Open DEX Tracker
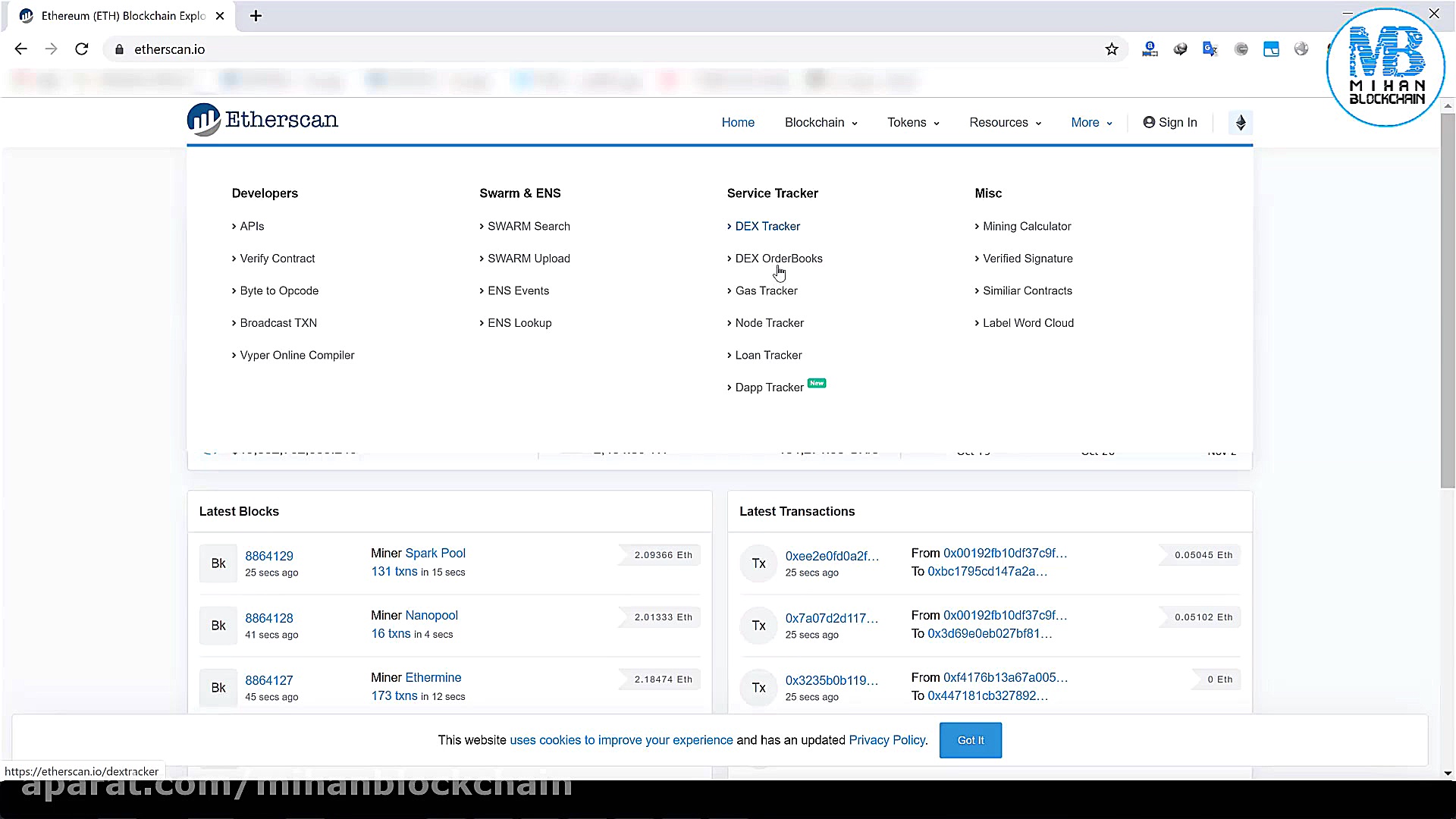The height and width of the screenshot is (819, 1456). click(x=767, y=226)
